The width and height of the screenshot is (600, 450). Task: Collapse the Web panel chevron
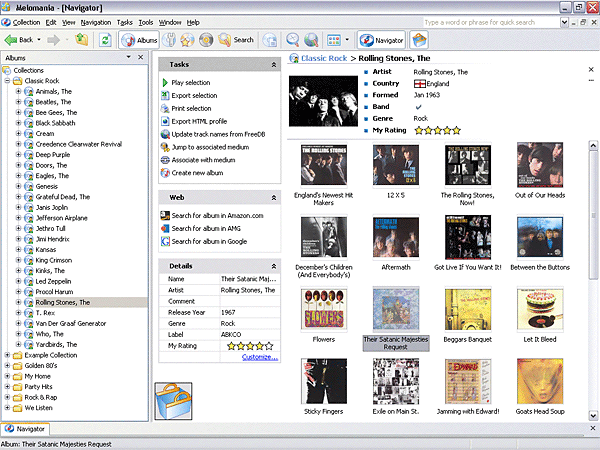274,198
